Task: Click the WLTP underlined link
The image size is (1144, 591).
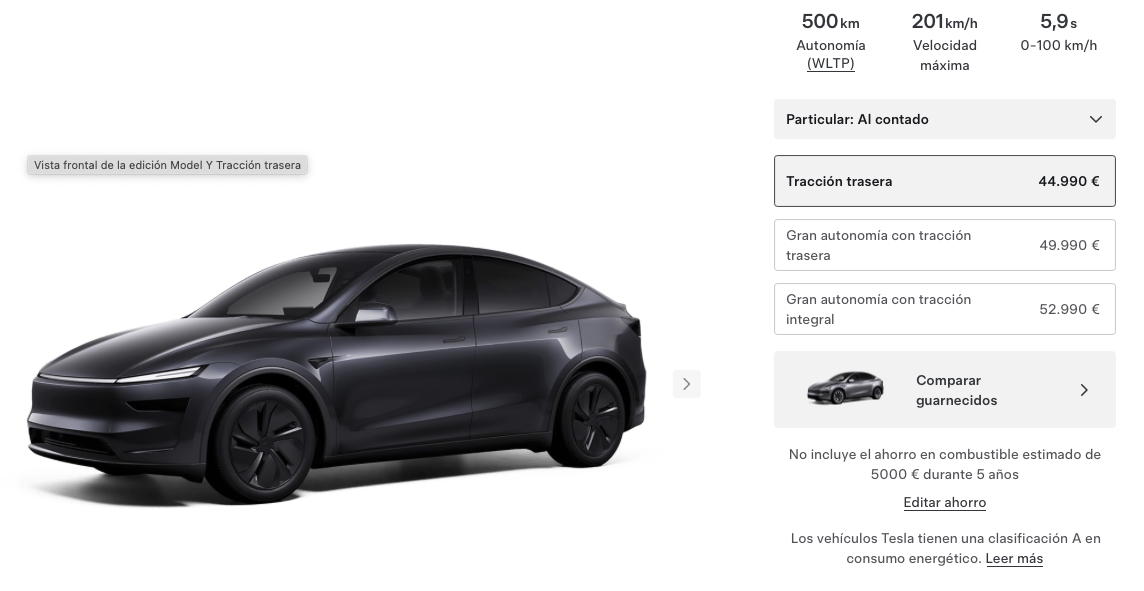Action: click(831, 63)
